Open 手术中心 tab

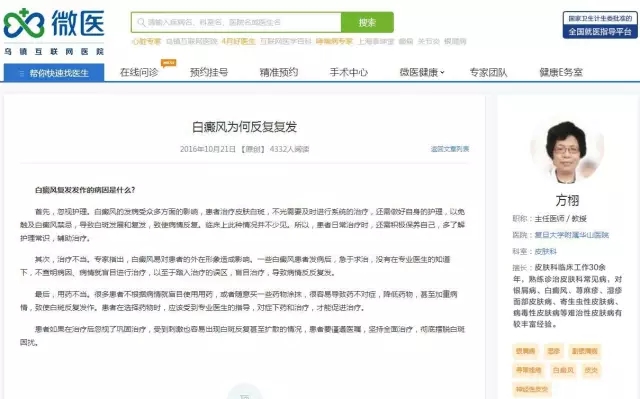click(x=349, y=73)
